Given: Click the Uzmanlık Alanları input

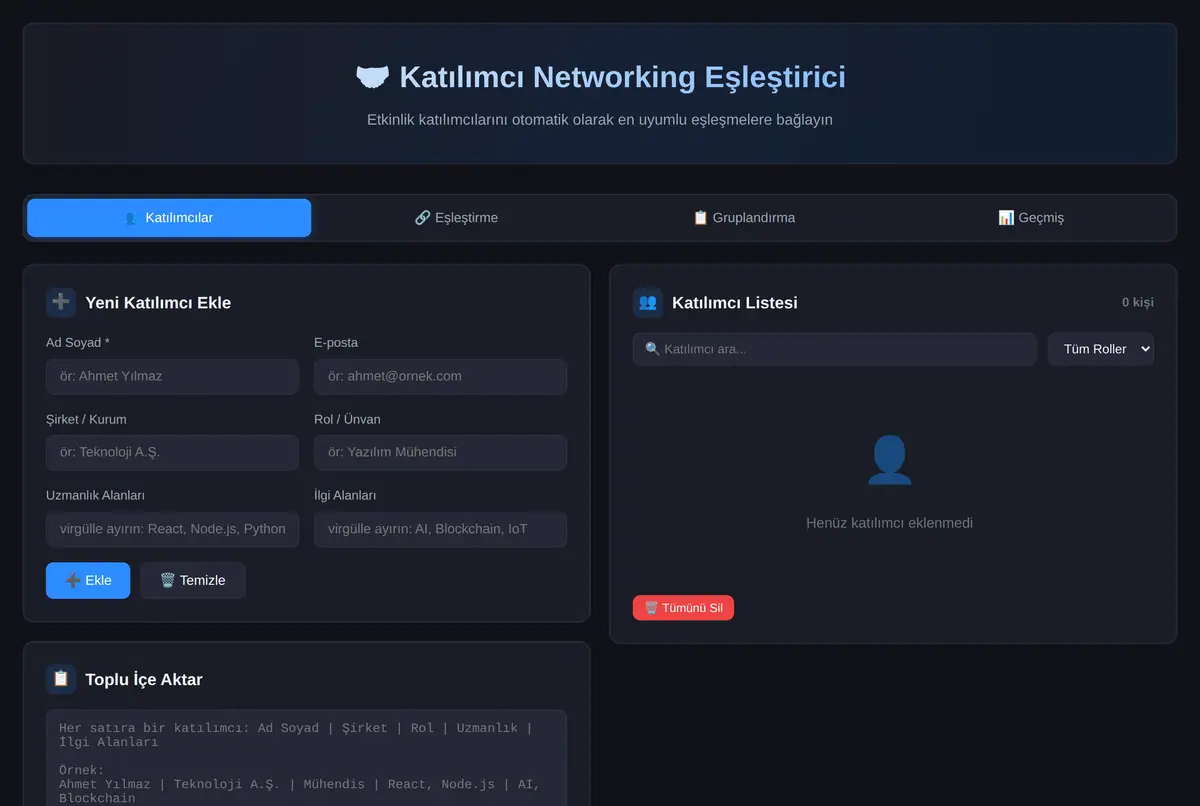Looking at the screenshot, I should coord(172,529).
